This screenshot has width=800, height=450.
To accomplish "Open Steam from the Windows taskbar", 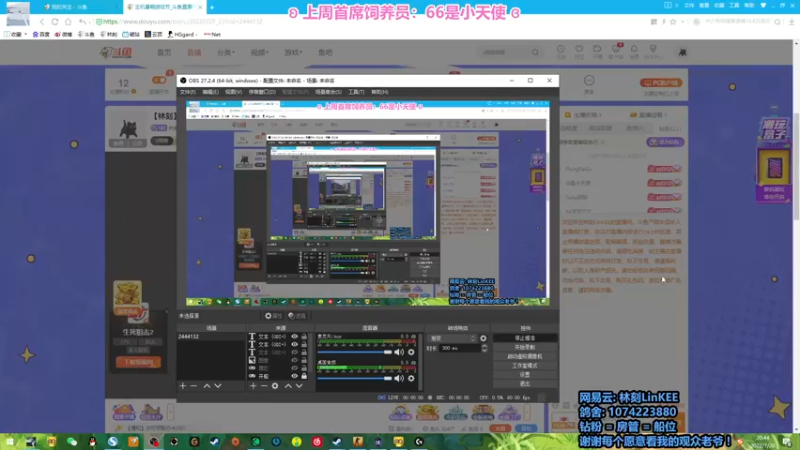I will coord(214,442).
